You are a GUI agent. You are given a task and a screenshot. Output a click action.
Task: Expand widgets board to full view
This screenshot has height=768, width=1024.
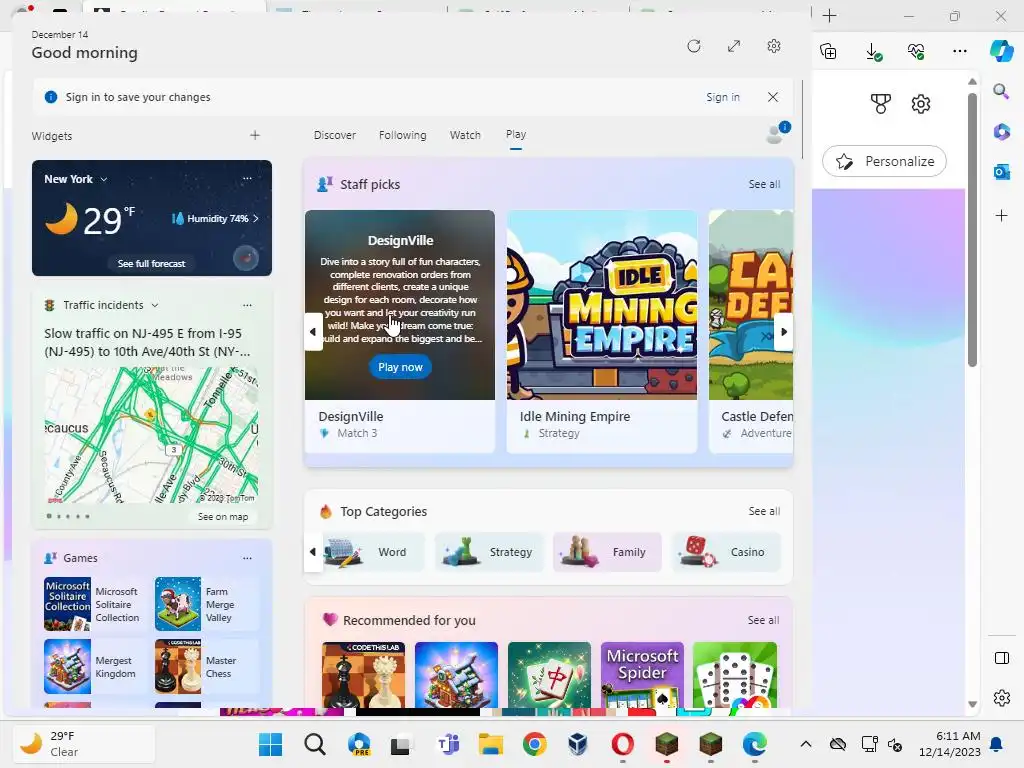(x=734, y=46)
